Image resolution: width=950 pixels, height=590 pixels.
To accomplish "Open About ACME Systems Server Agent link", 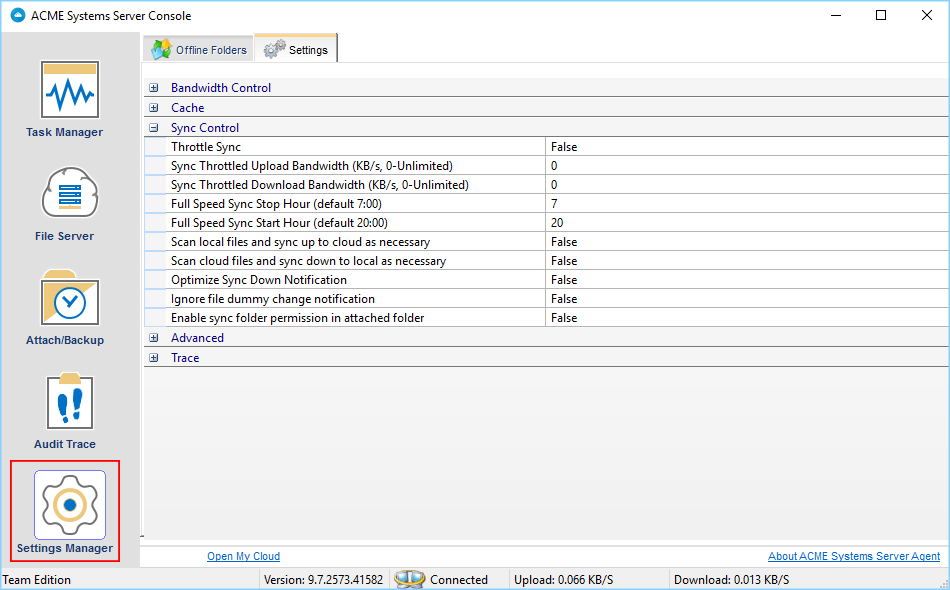I will [854, 556].
